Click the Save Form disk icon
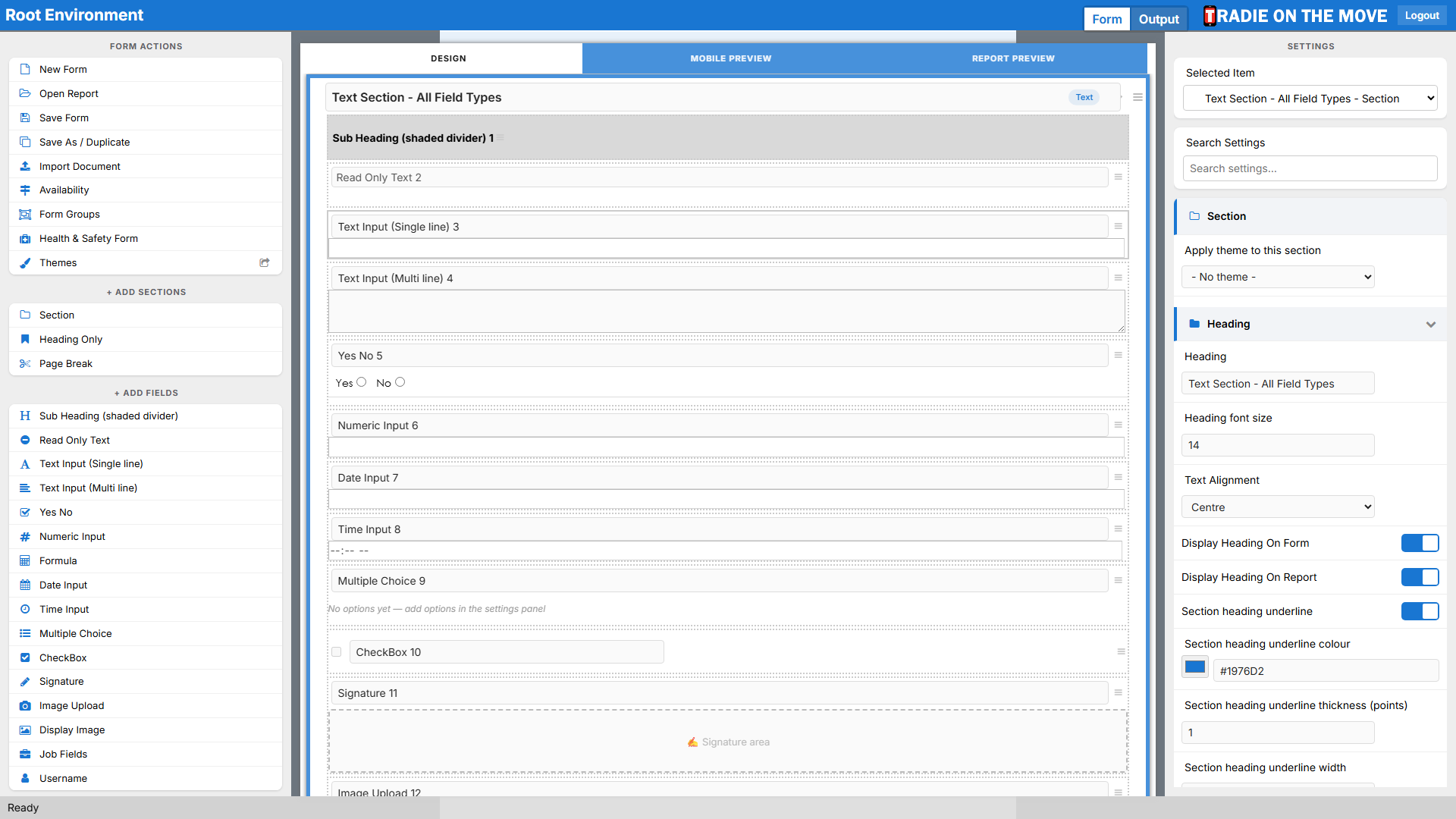1456x819 pixels. pyautogui.click(x=25, y=118)
